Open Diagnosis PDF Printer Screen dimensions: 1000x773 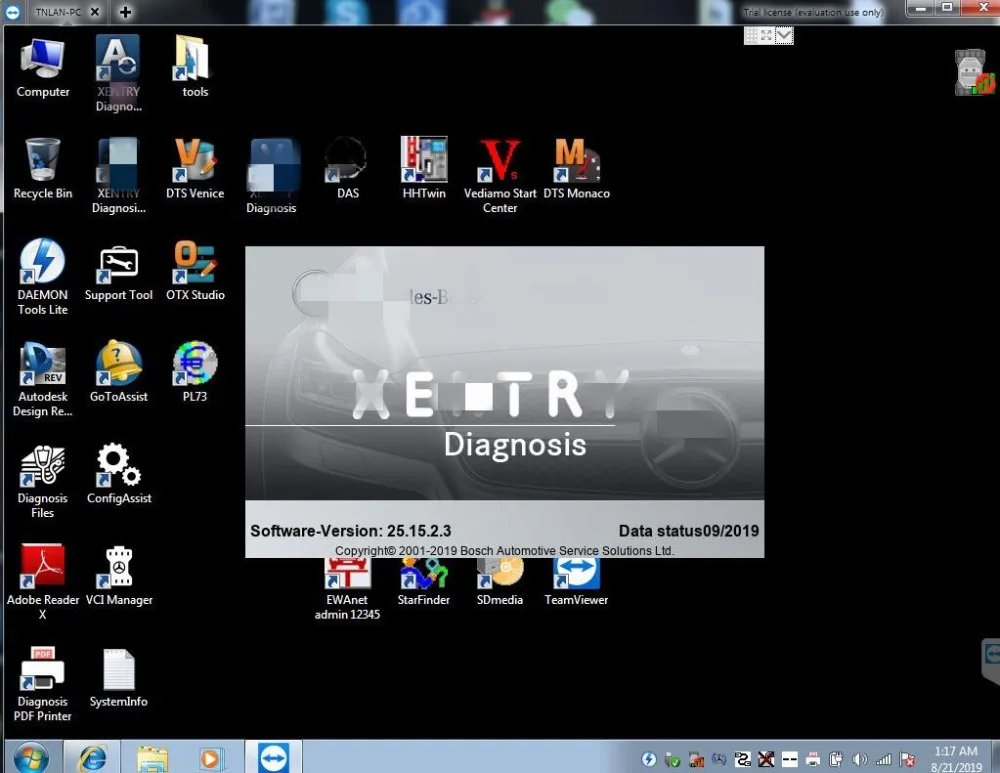(43, 684)
